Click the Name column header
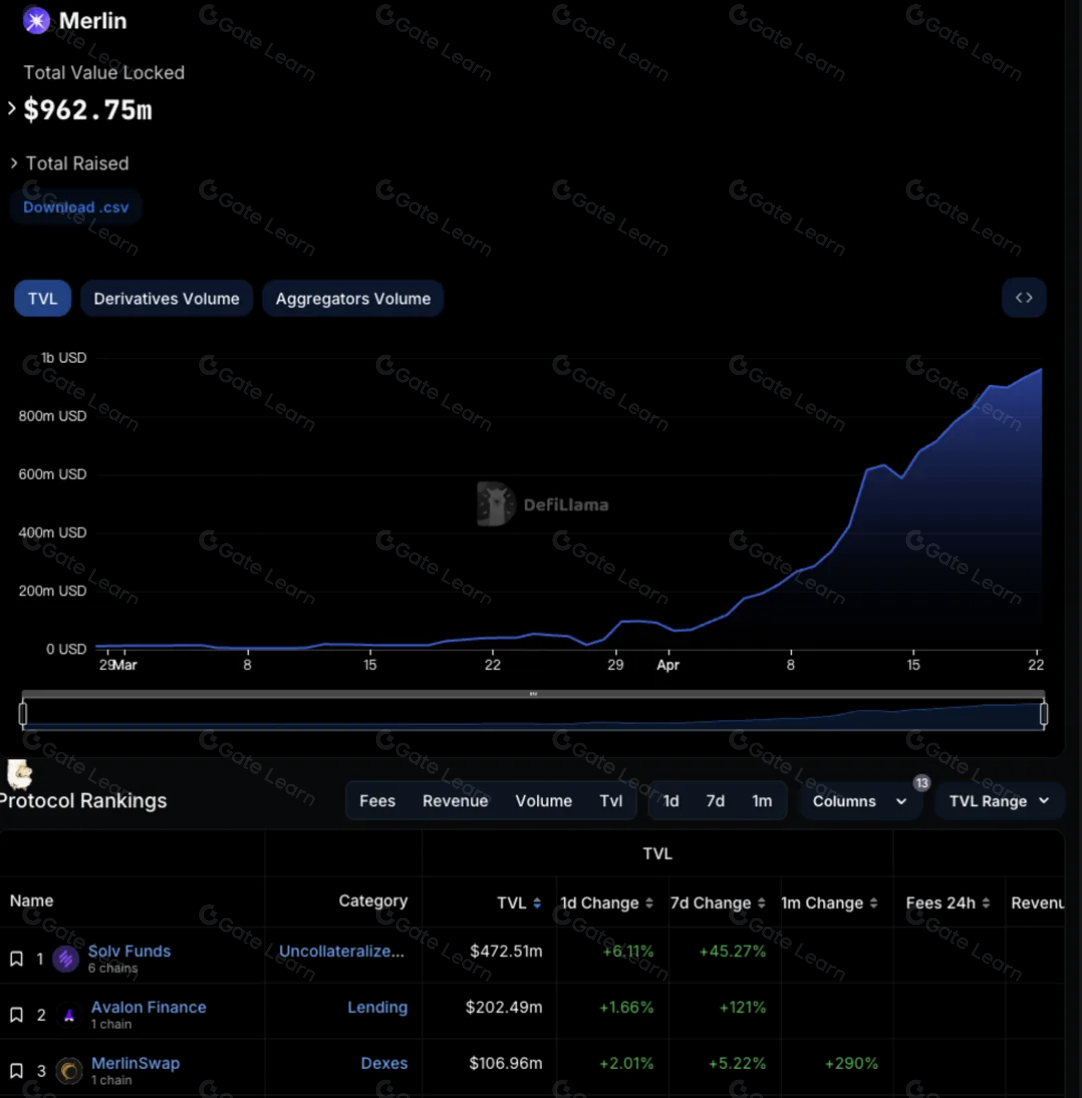The width and height of the screenshot is (1082, 1098). 32,901
